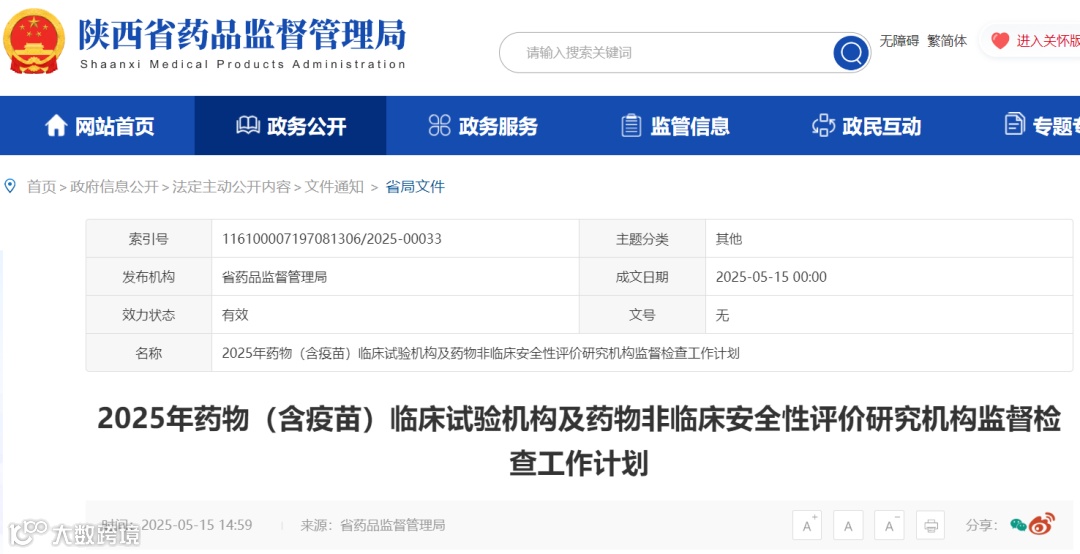
Task: Share via the Weibo icon
Action: click(1042, 524)
